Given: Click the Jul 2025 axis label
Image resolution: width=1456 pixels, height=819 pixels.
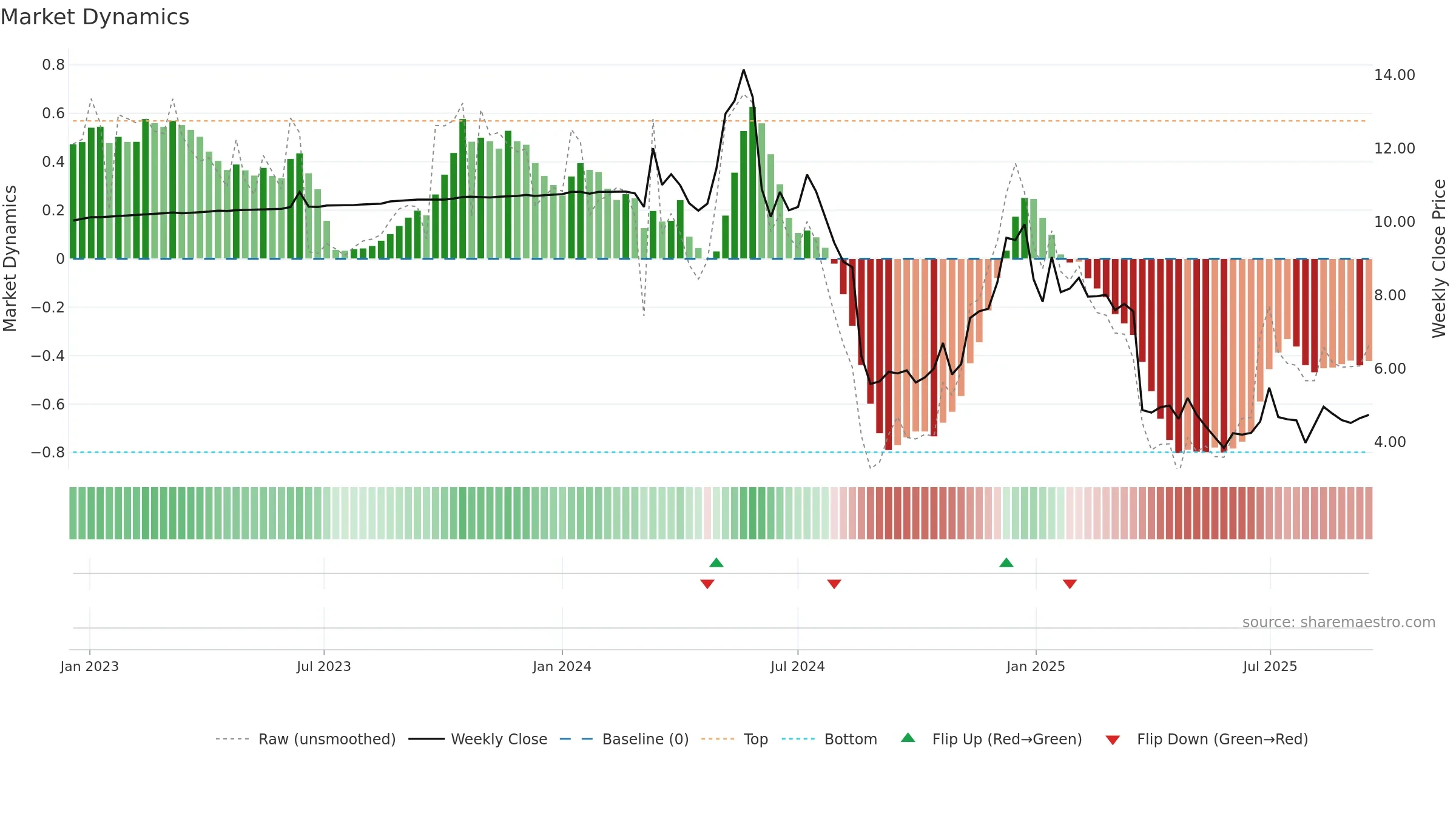Looking at the screenshot, I should click(1270, 666).
